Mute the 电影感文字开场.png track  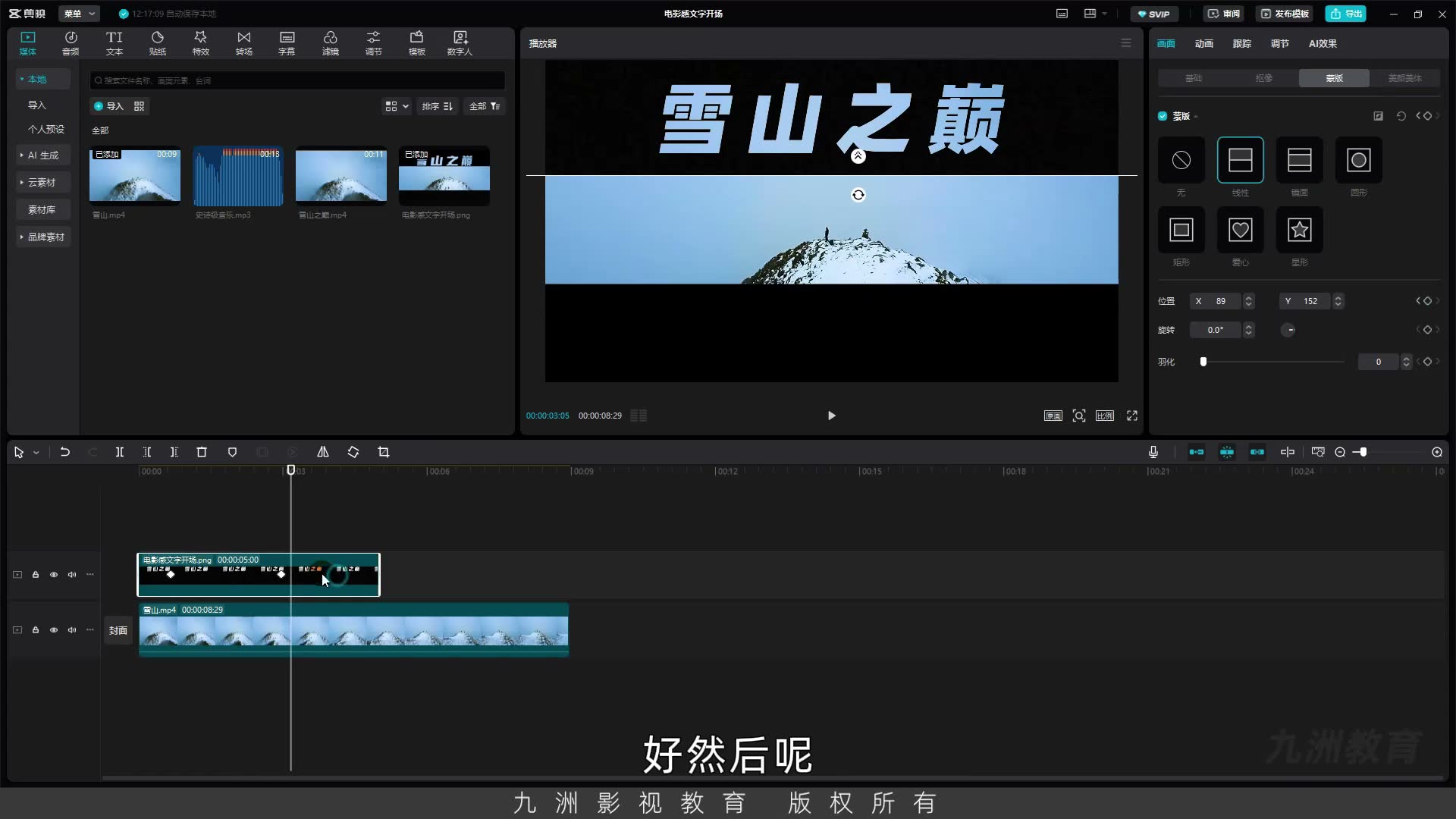[72, 575]
